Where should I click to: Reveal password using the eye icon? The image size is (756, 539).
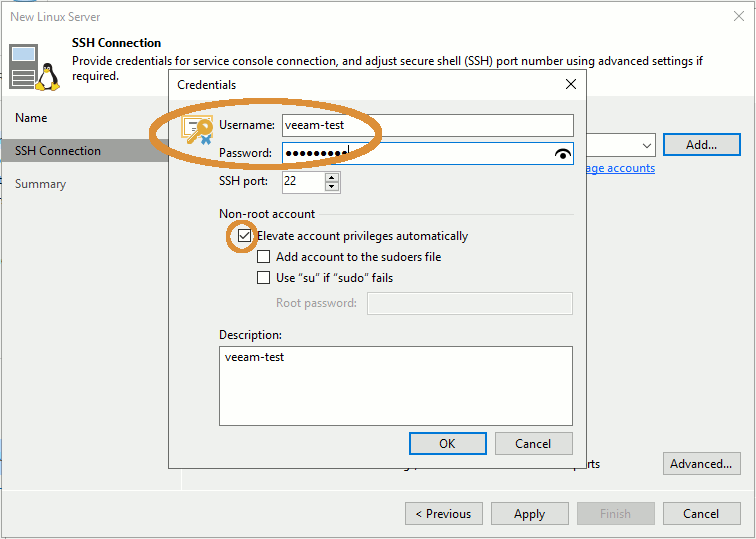[x=563, y=153]
